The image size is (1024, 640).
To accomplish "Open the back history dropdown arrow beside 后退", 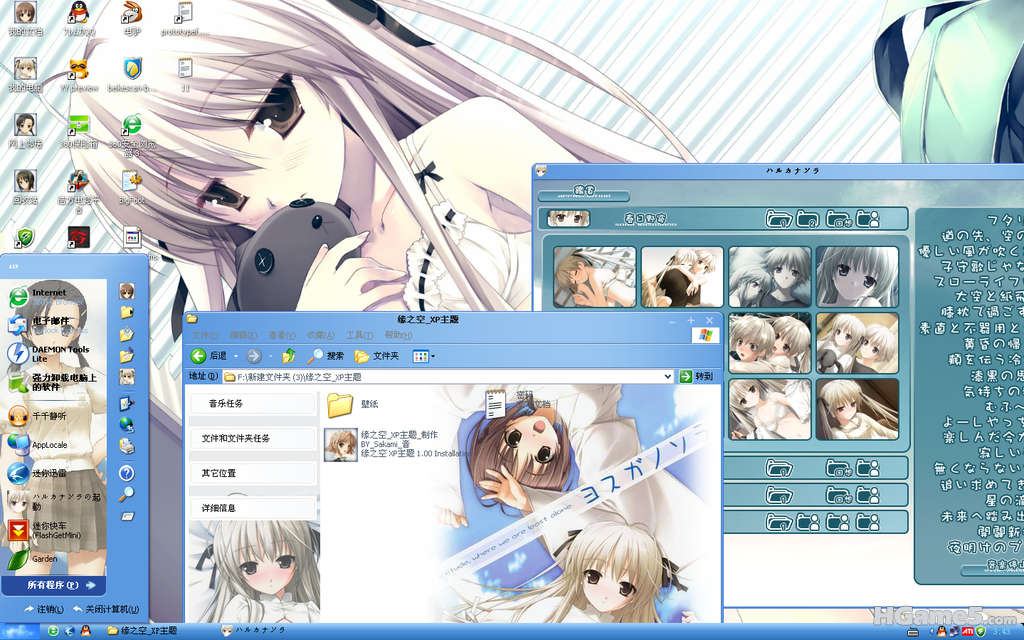I will pyautogui.click(x=236, y=356).
